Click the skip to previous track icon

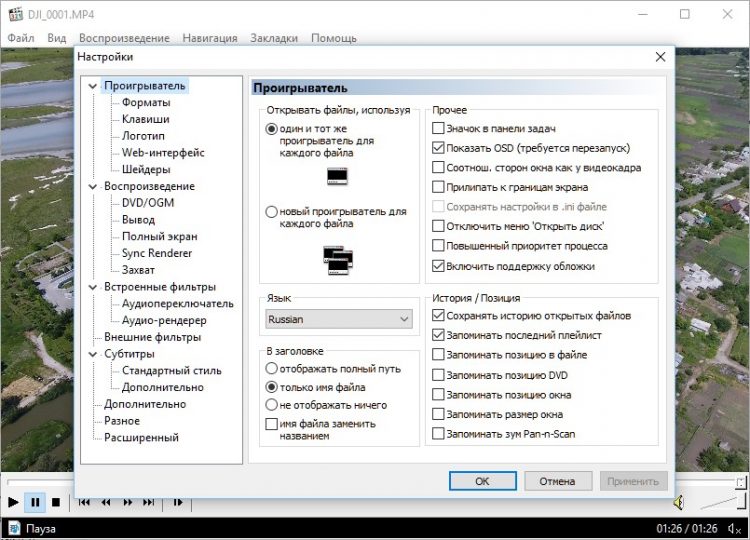click(x=84, y=502)
